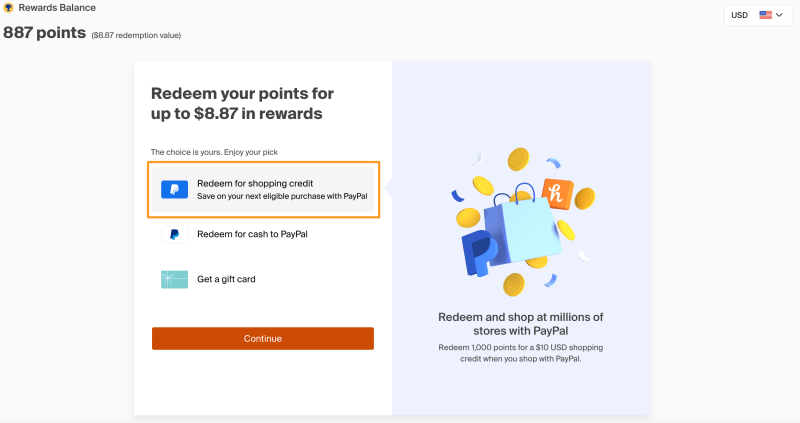Click the PayPal icon beside cash option
This screenshot has width=800, height=423.
[175, 235]
